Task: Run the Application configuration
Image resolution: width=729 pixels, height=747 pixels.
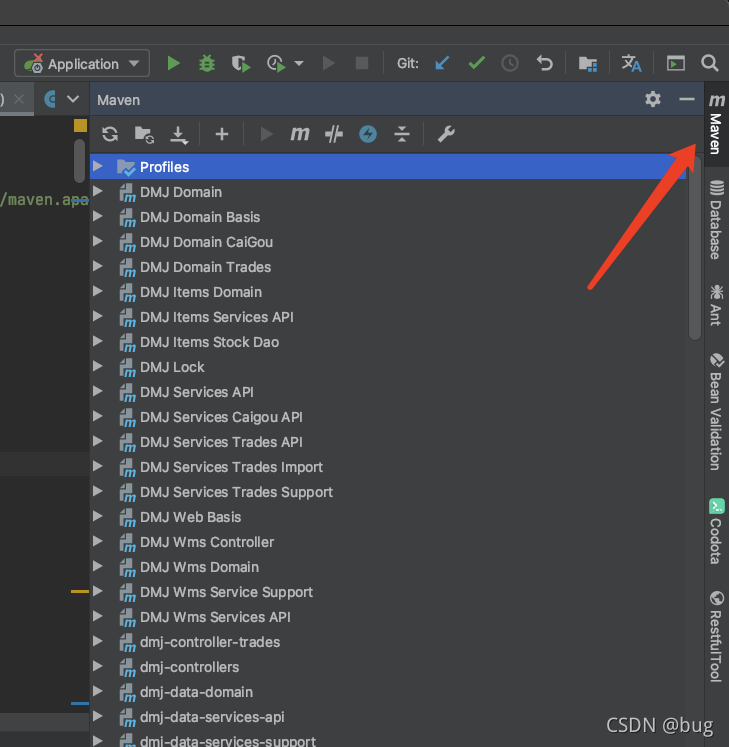Action: 174,63
